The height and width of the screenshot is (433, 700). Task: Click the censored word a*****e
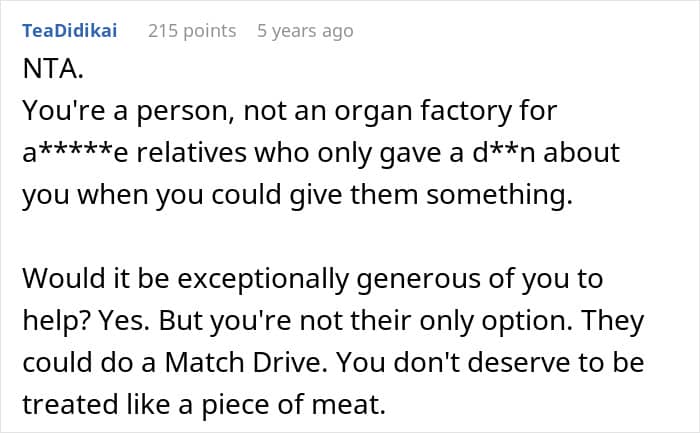coord(75,153)
